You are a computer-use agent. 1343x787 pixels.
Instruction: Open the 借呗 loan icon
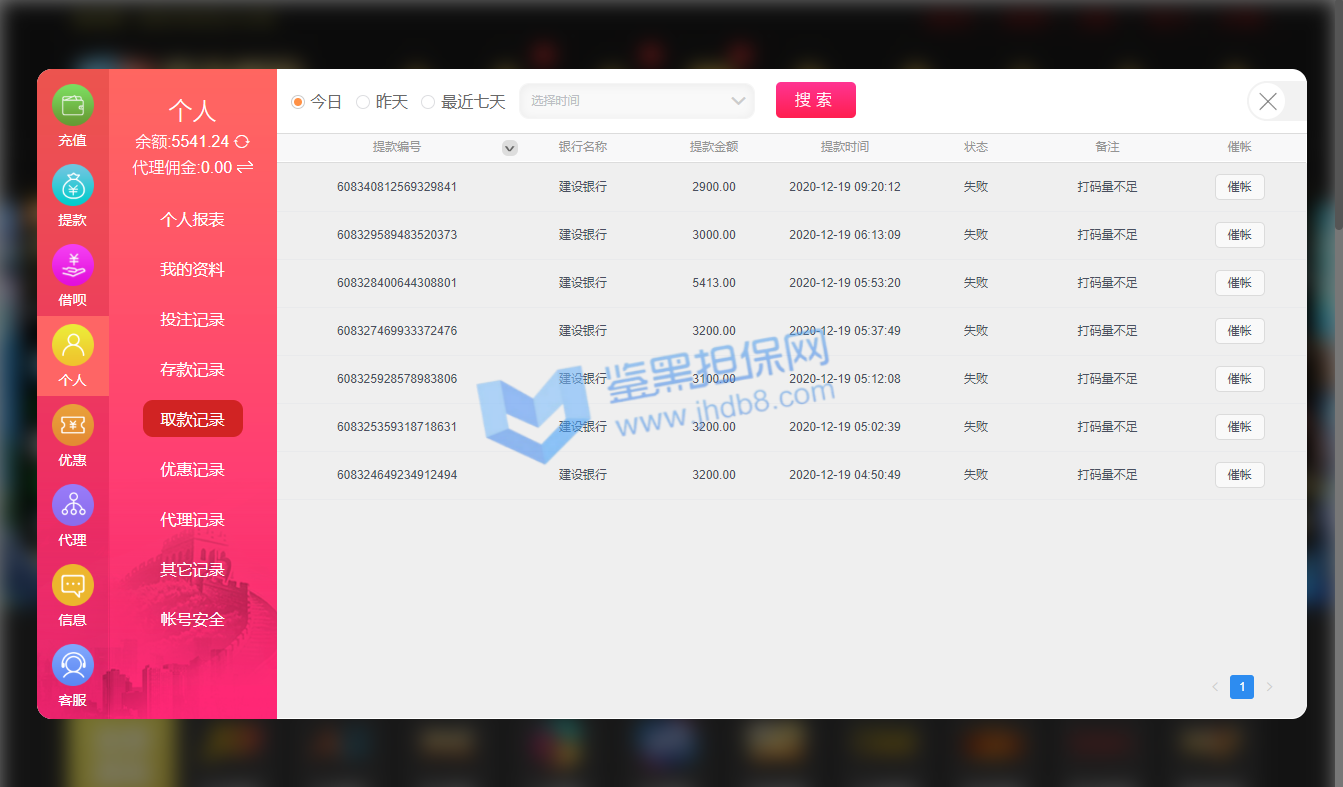click(73, 265)
